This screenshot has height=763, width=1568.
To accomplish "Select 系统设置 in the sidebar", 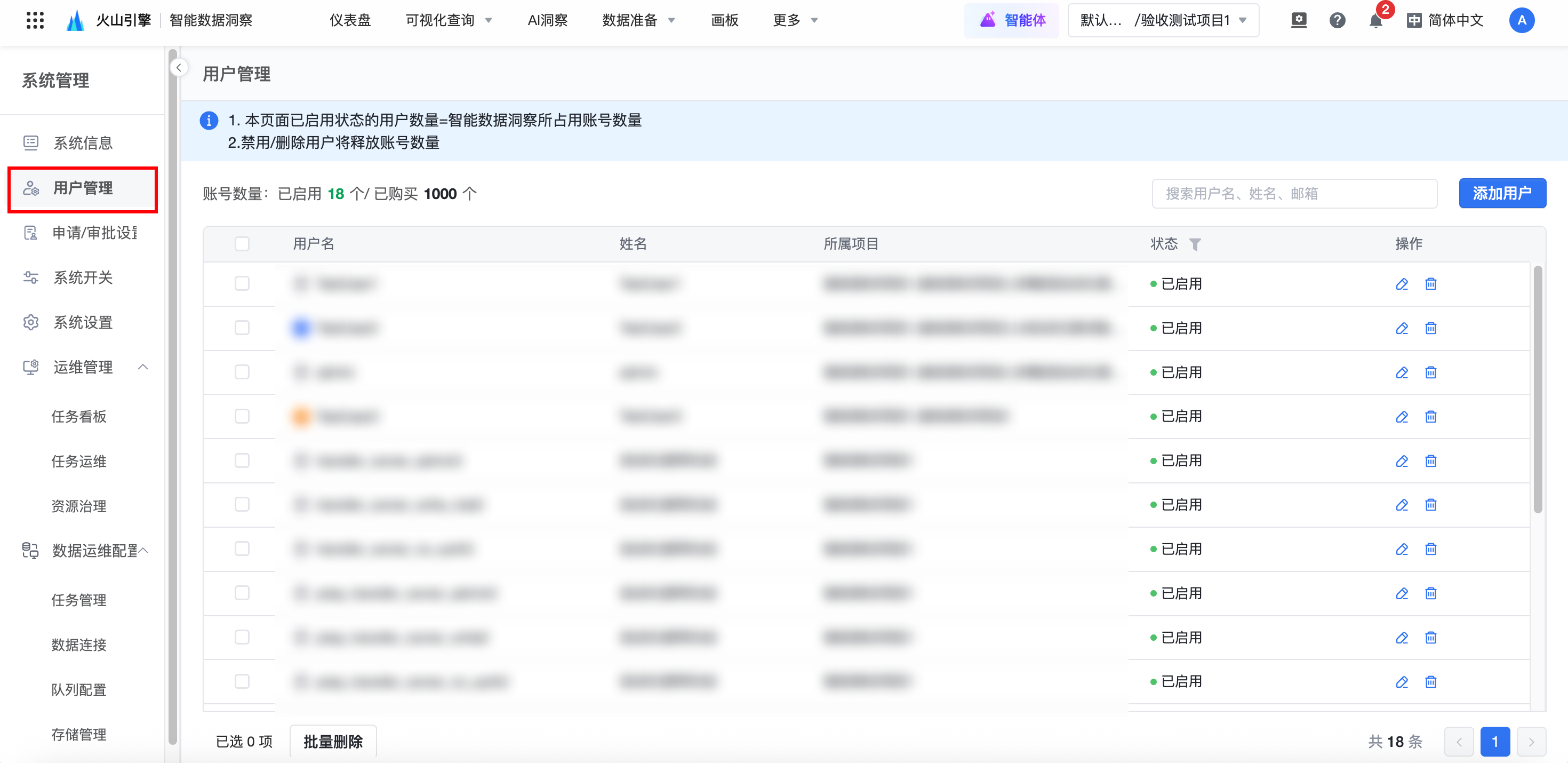I will (x=83, y=322).
